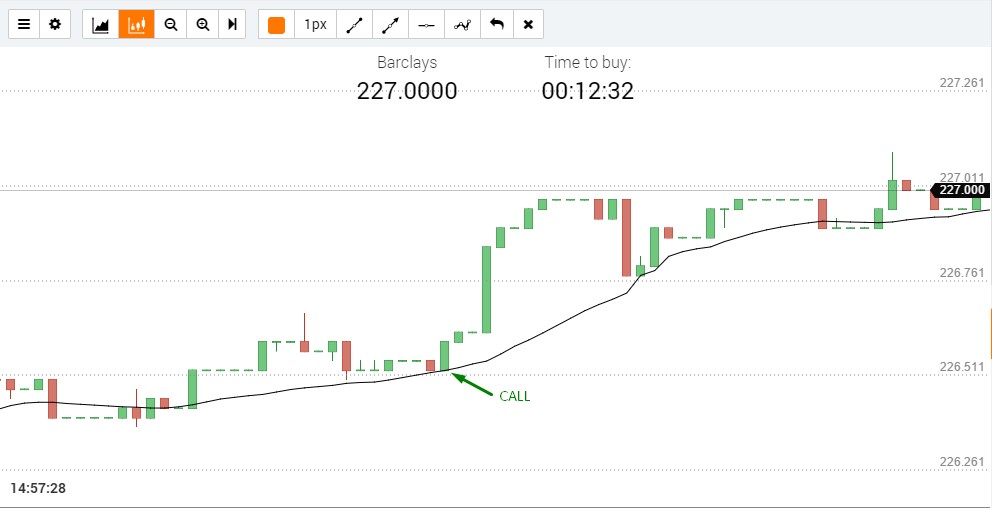
Task: Jump to latest candle
Action: pos(232,25)
